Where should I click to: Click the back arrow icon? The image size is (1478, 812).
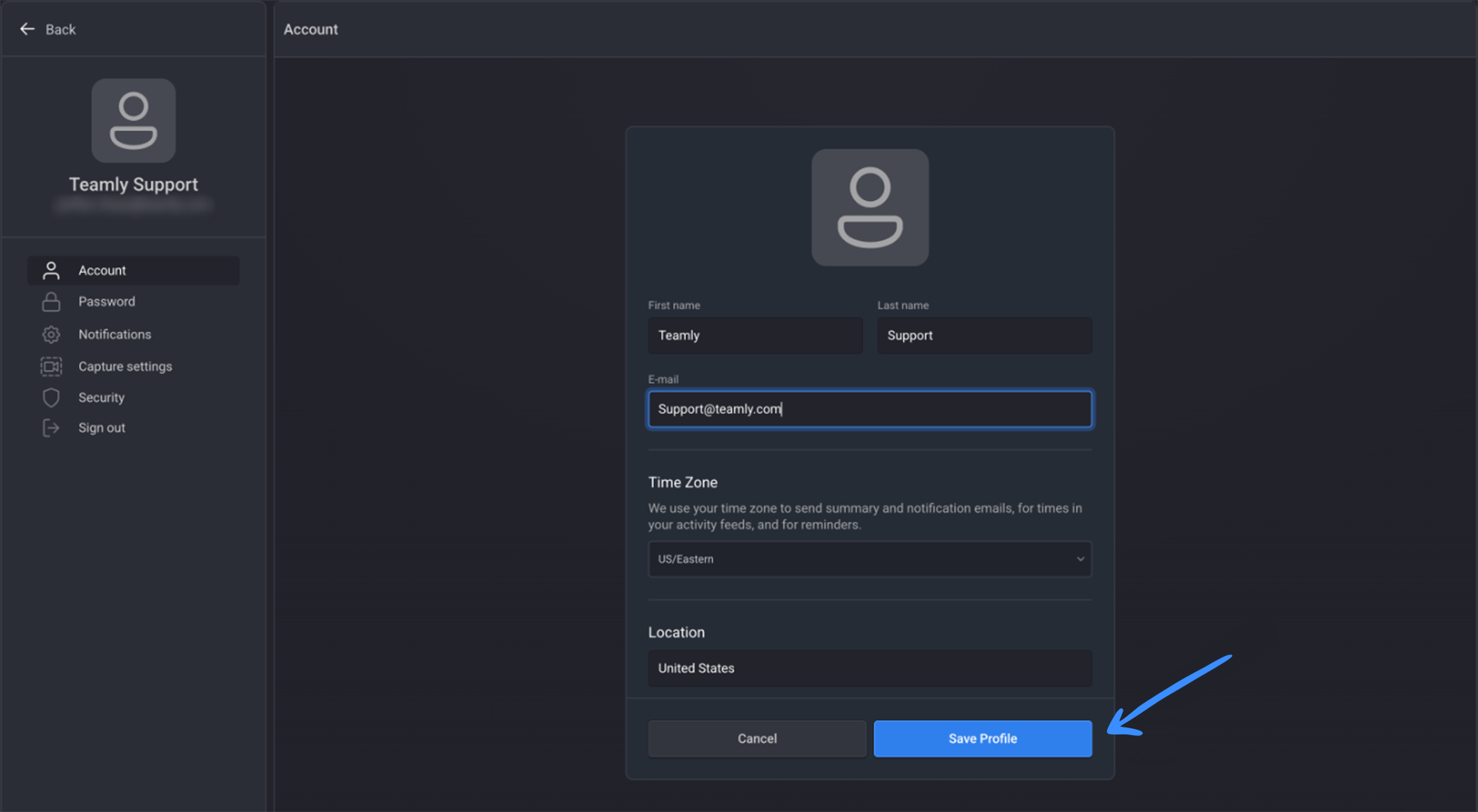tap(27, 29)
